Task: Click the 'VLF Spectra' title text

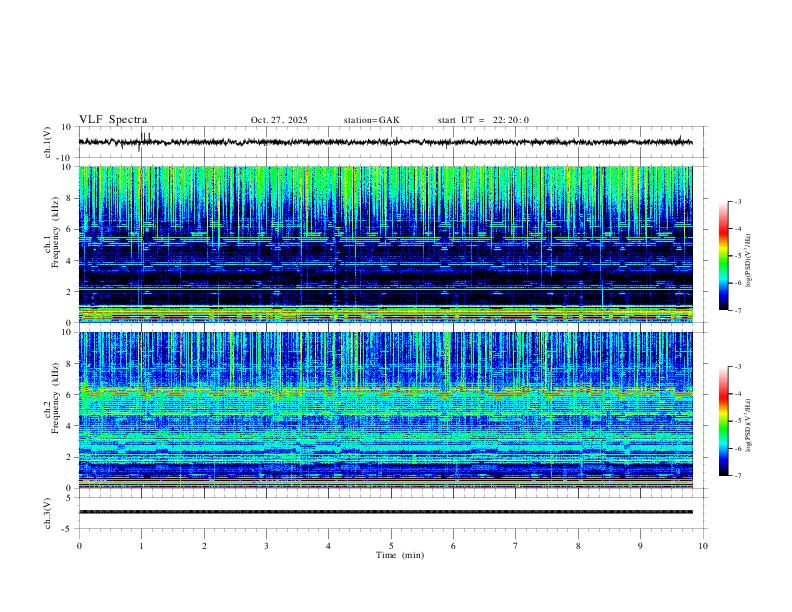Action: click(x=113, y=120)
